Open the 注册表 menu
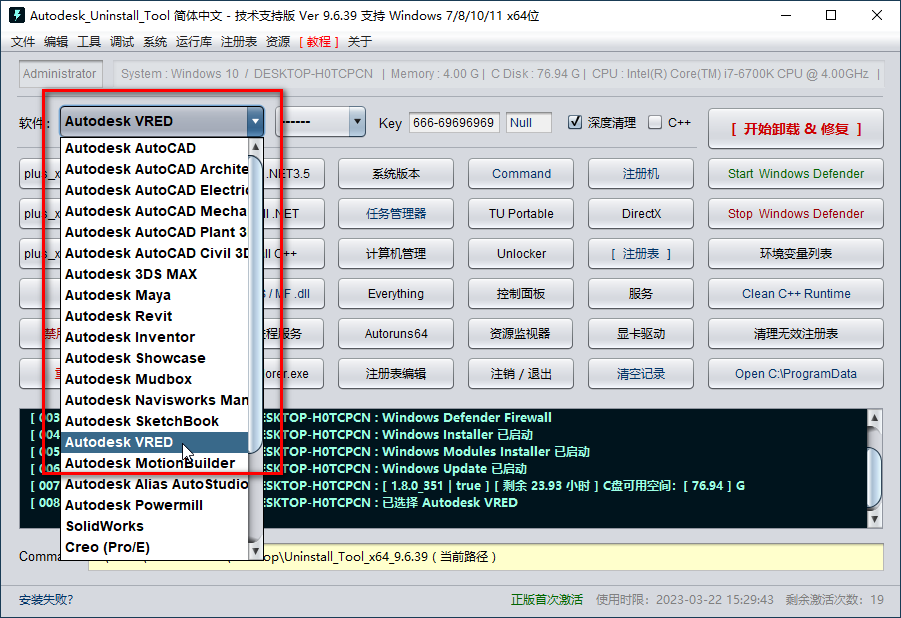901x618 pixels. click(238, 41)
